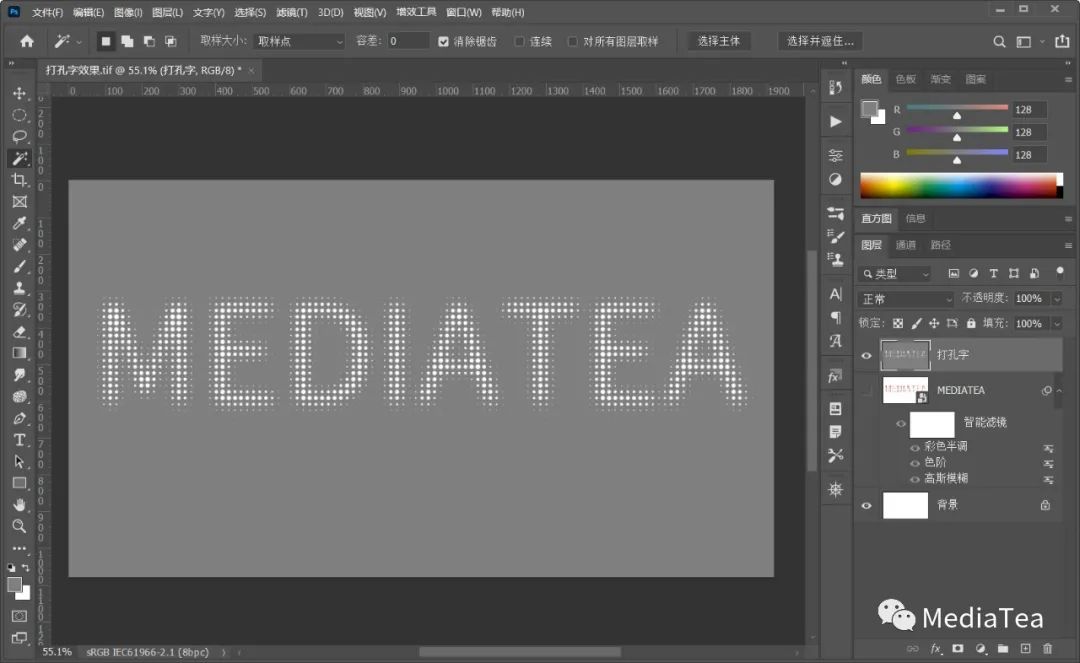Open the 图像(I) menu
The height and width of the screenshot is (663, 1080).
tap(127, 12)
